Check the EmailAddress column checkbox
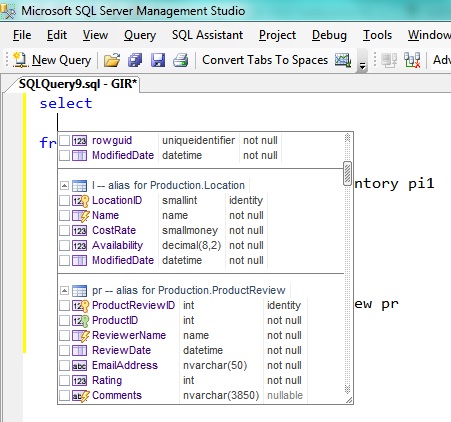This screenshot has width=451, height=422. tap(65, 365)
